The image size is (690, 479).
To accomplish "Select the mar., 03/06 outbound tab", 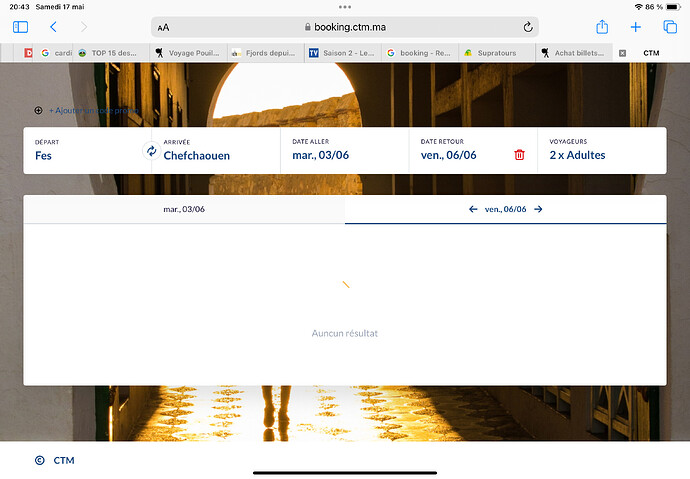I will pos(184,209).
